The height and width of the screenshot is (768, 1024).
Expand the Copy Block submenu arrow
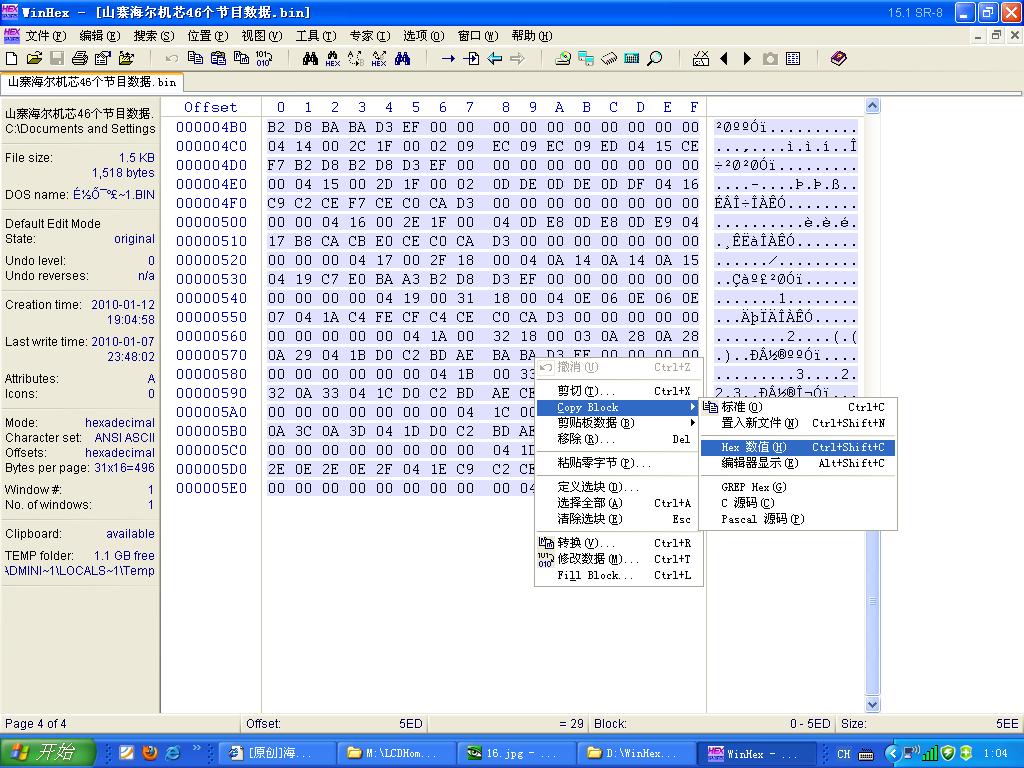click(693, 408)
